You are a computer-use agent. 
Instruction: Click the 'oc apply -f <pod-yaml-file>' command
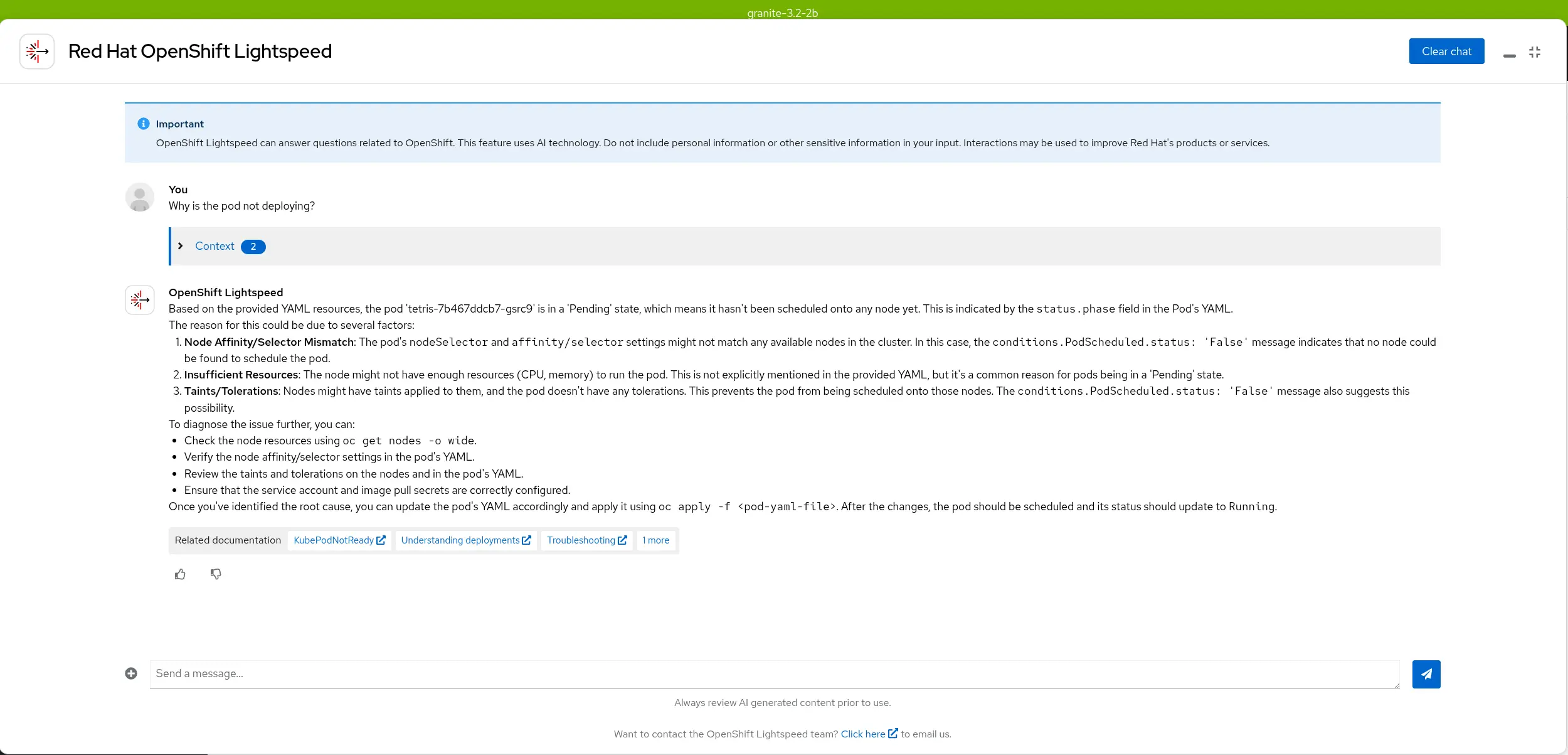[x=747, y=506]
